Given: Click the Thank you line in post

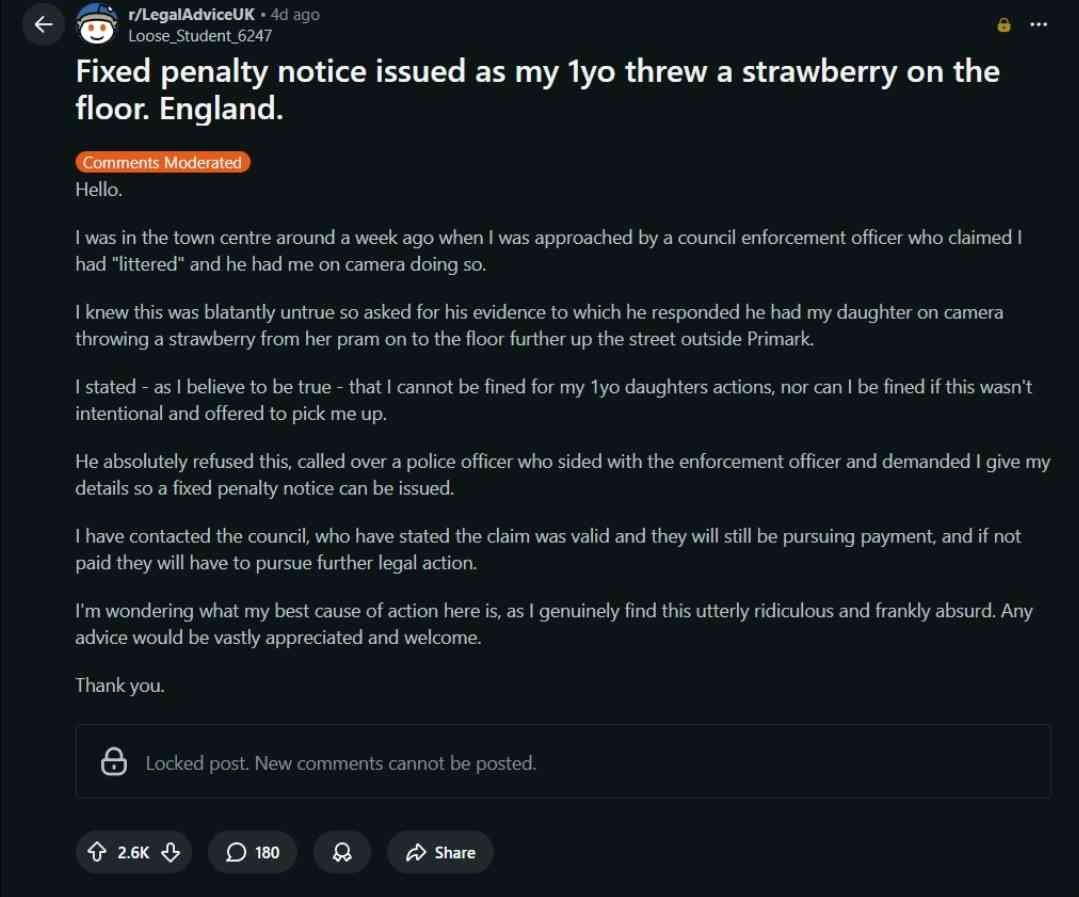Looking at the screenshot, I should (x=120, y=686).
